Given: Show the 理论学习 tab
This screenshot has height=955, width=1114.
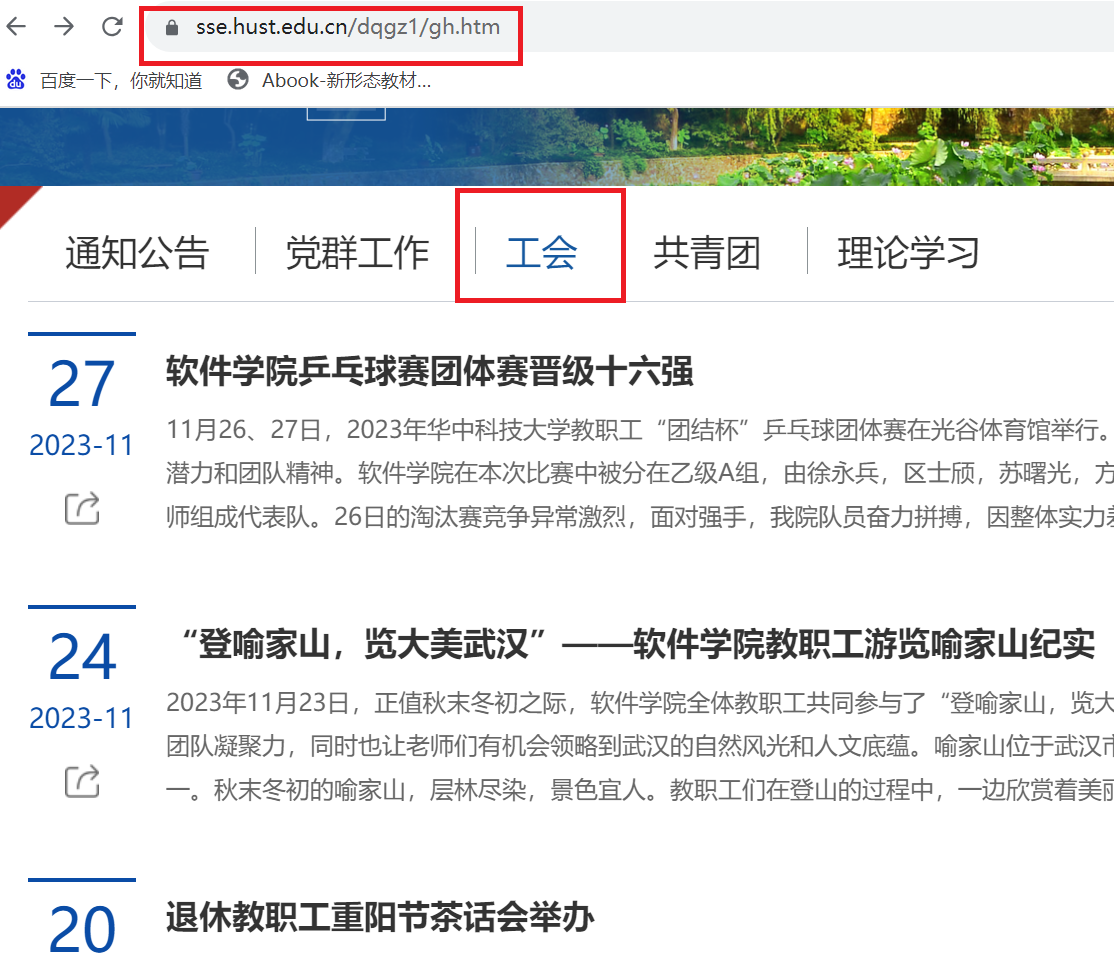Looking at the screenshot, I should tap(908, 253).
